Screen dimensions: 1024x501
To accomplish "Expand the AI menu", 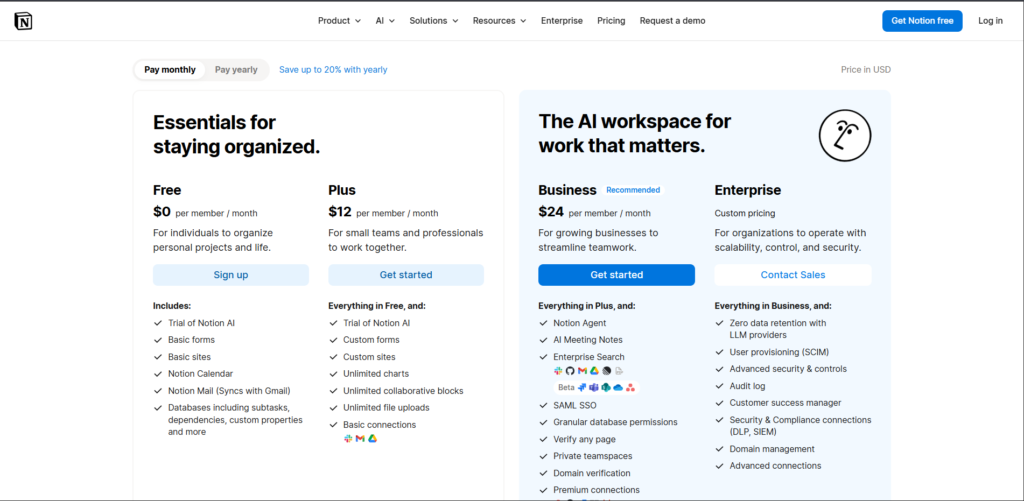I will (x=385, y=21).
